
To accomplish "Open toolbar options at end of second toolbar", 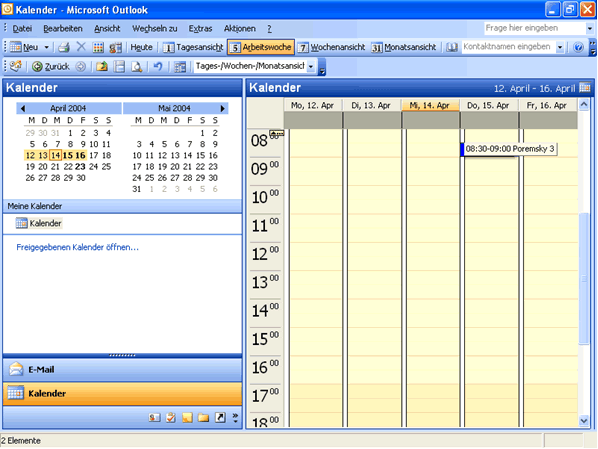I will [322, 68].
